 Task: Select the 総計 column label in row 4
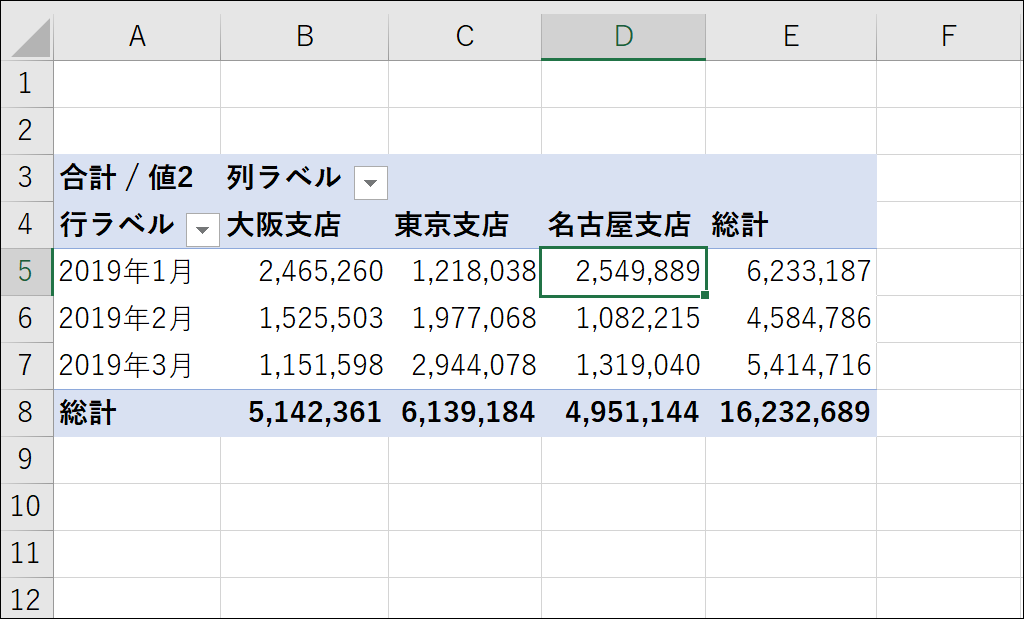(791, 225)
